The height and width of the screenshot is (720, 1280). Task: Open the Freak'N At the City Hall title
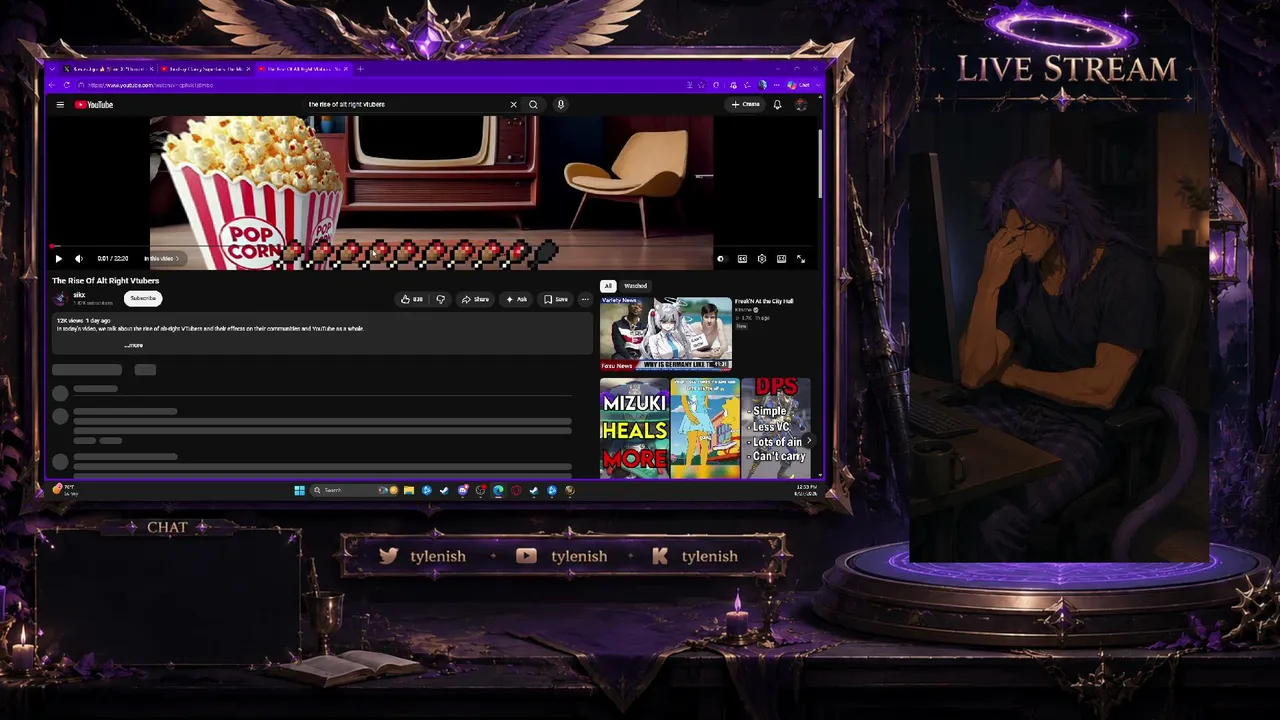(764, 301)
